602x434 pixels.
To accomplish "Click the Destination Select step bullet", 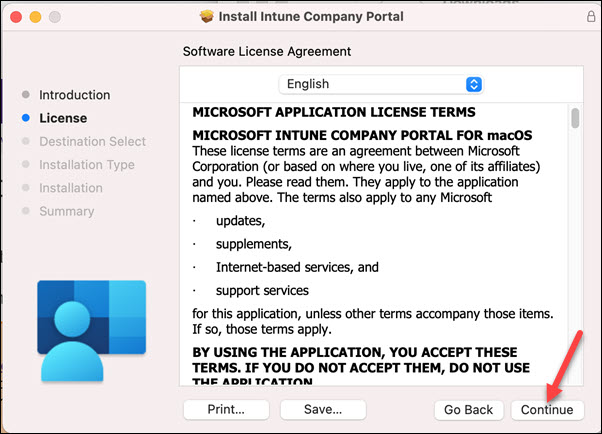I will pyautogui.click(x=26, y=141).
